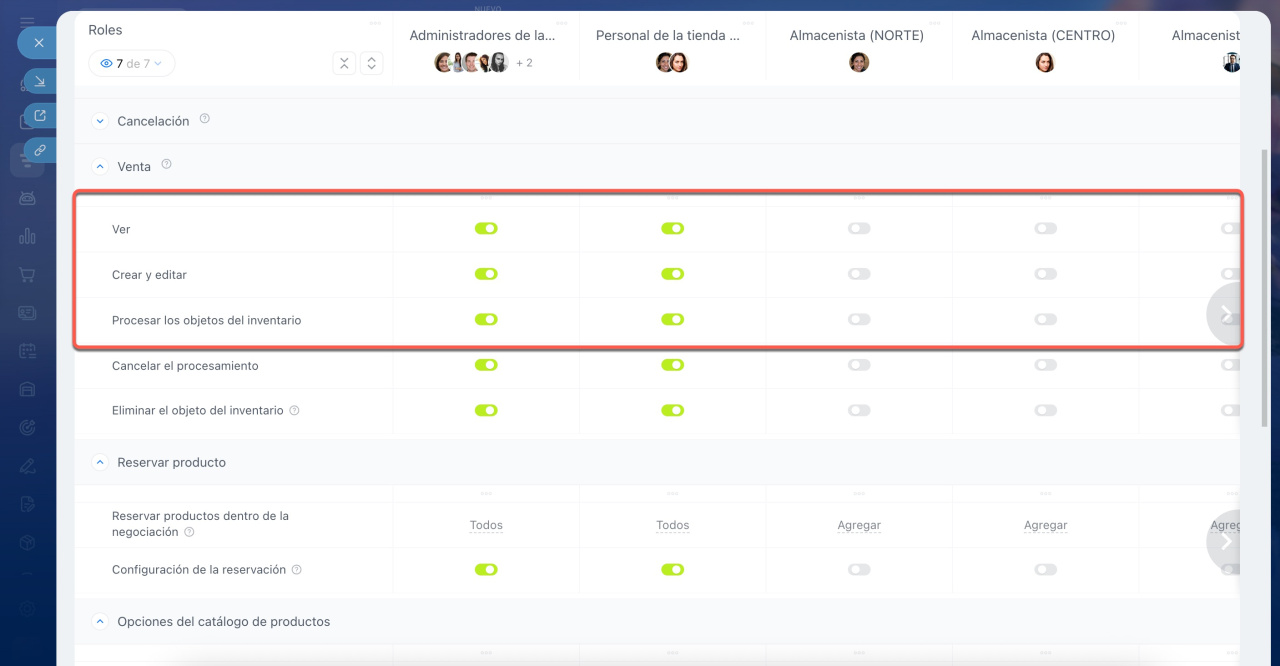Enable Crear y editar for Almacenista (NORTE)
This screenshot has width=1280, height=666.
coord(859,274)
